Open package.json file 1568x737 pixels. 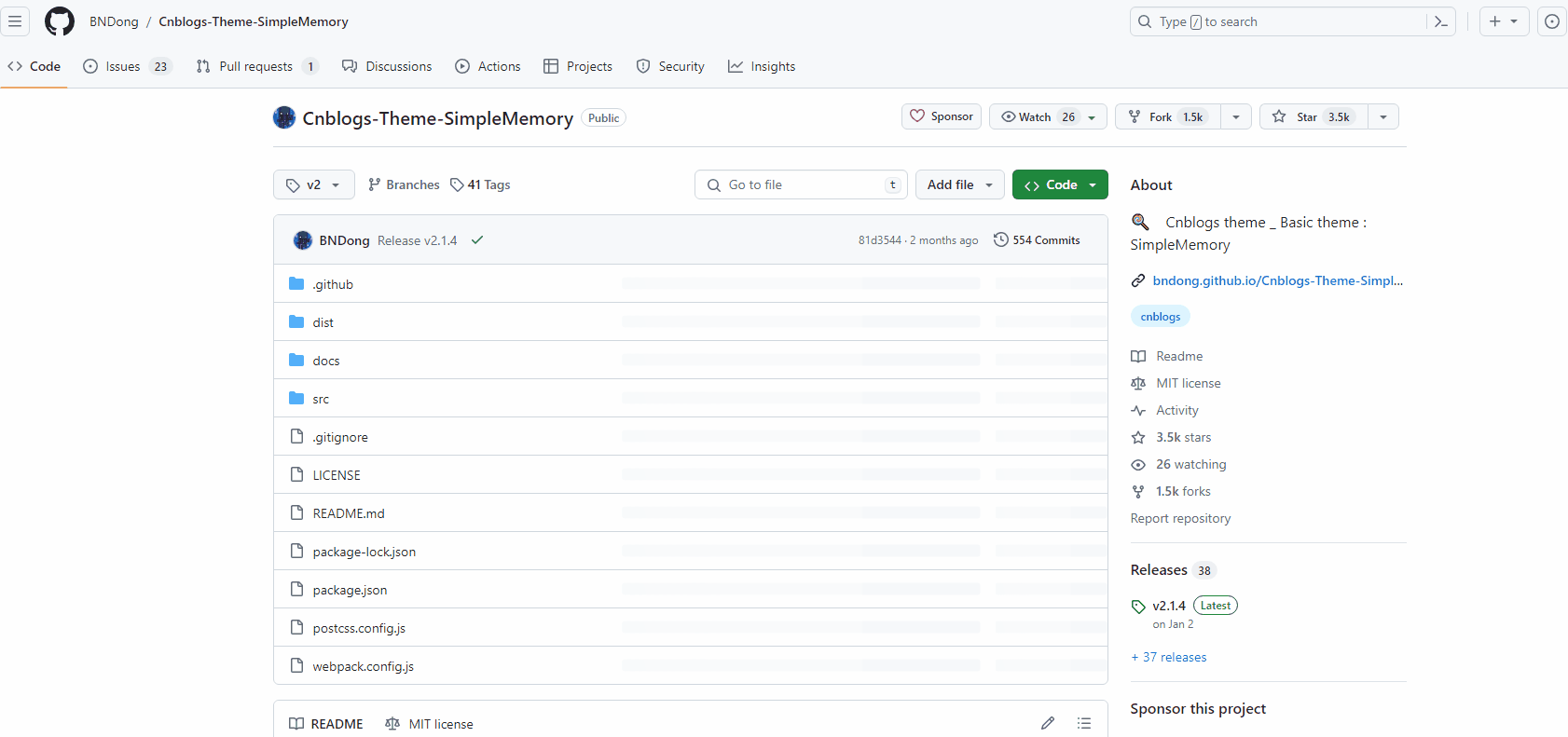pyautogui.click(x=350, y=590)
